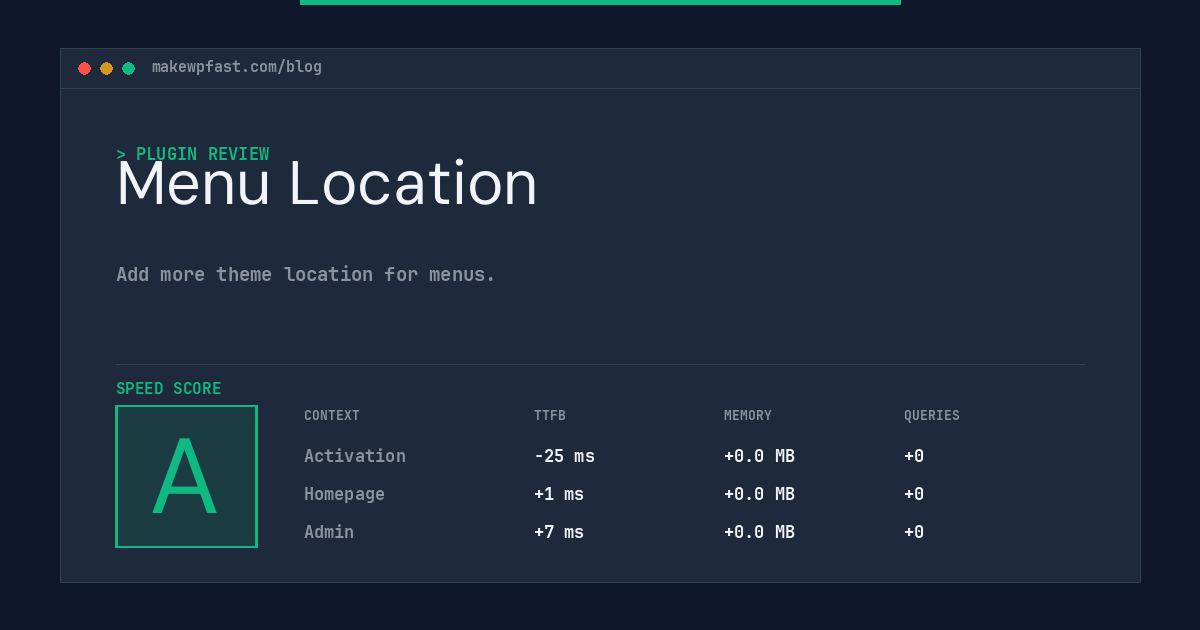Image resolution: width=1200 pixels, height=630 pixels.
Task: Click the Admin row memory value
Action: (759, 532)
